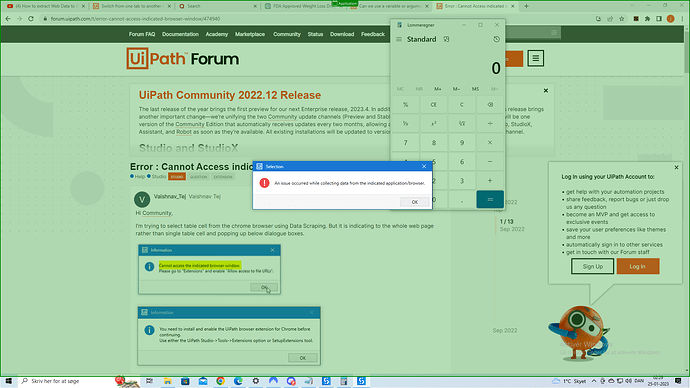690x388 pixels.
Task: Open the forum hamburger menu icon
Action: 536,58
